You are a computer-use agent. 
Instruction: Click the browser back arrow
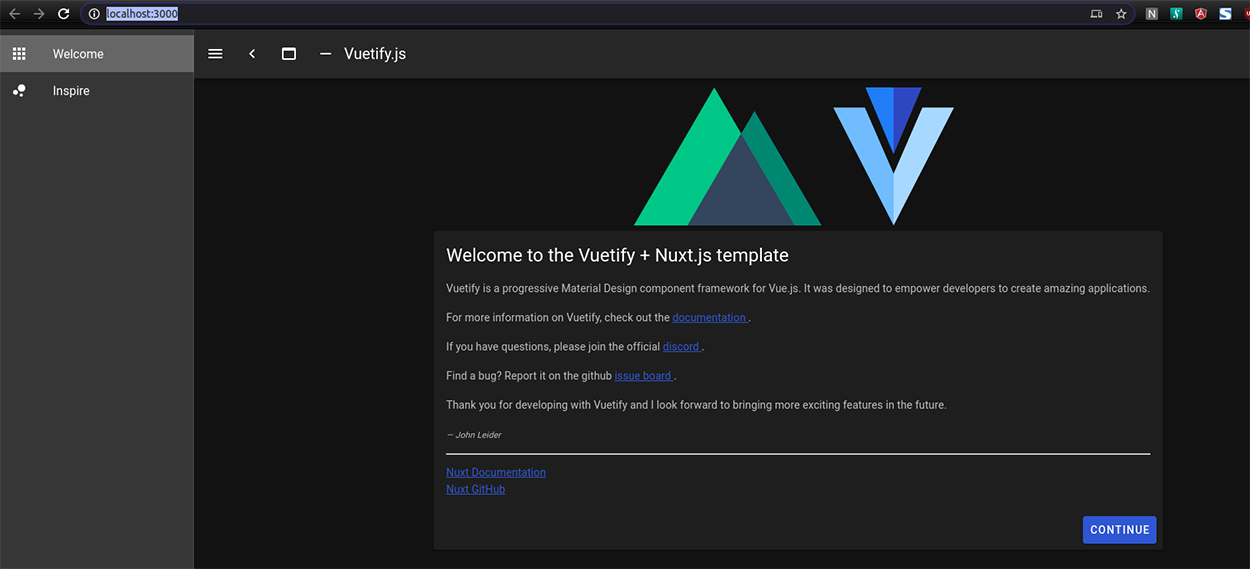(x=14, y=14)
